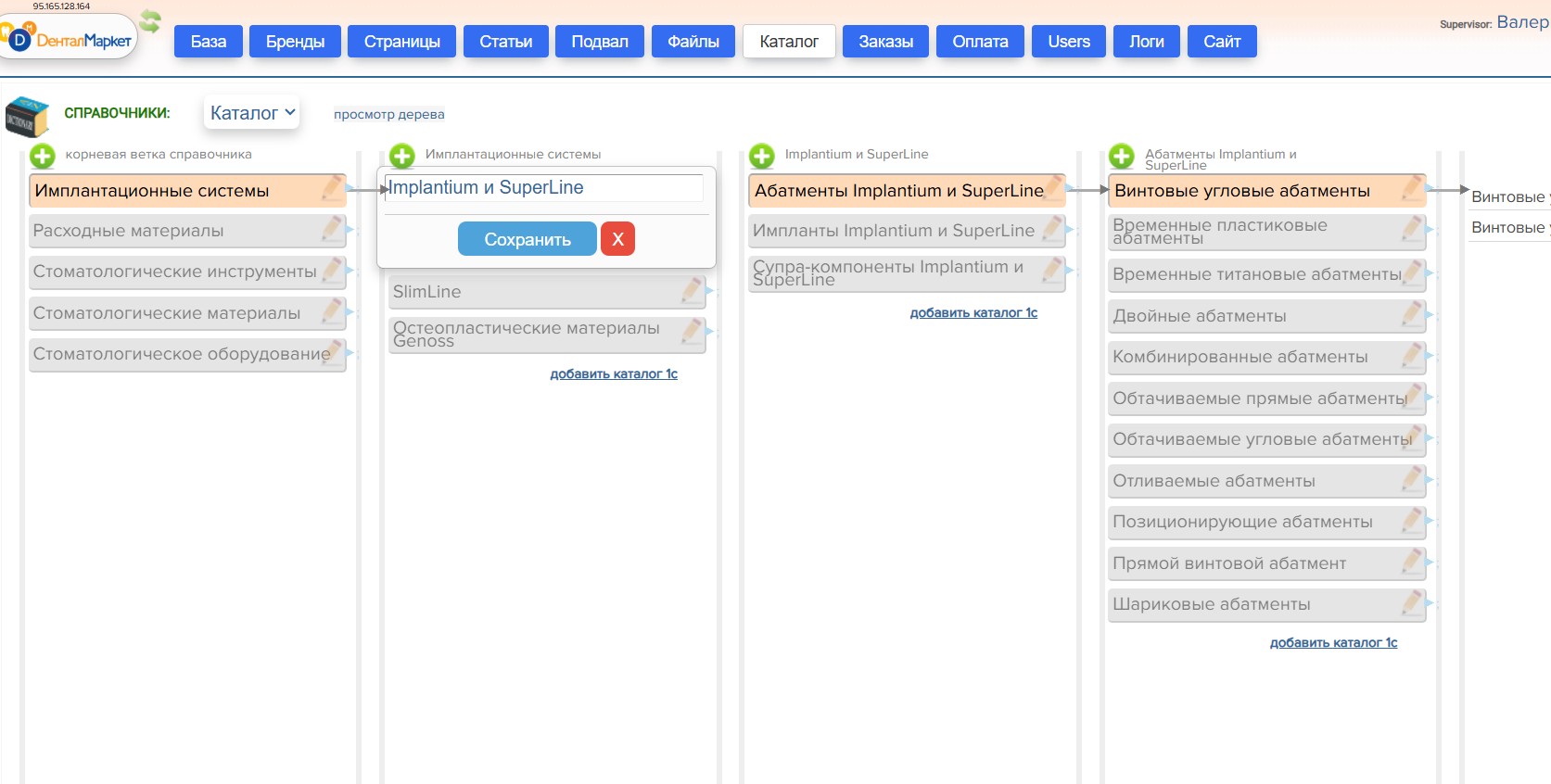Expand SlimLine branch arrow

[x=709, y=292]
